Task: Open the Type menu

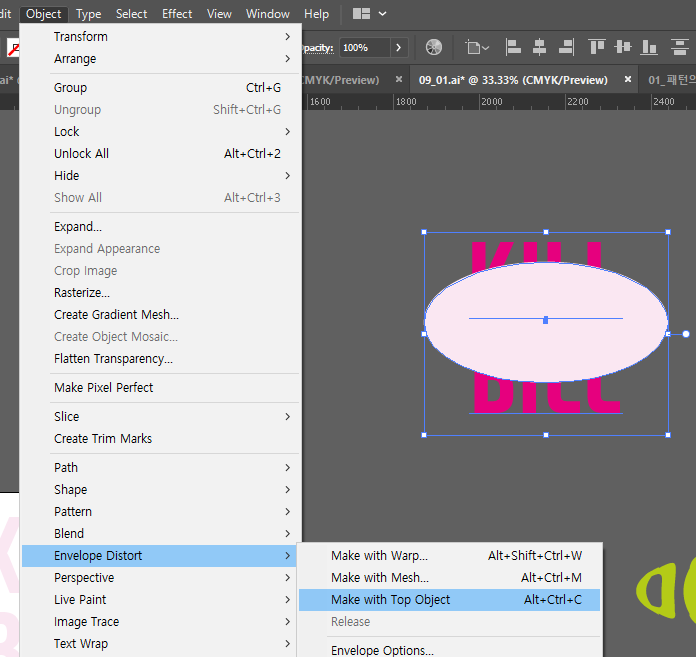Action: (88, 14)
